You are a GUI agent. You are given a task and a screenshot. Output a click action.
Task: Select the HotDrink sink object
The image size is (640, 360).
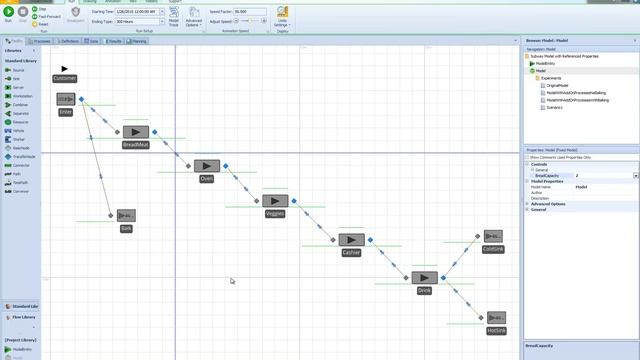click(496, 318)
